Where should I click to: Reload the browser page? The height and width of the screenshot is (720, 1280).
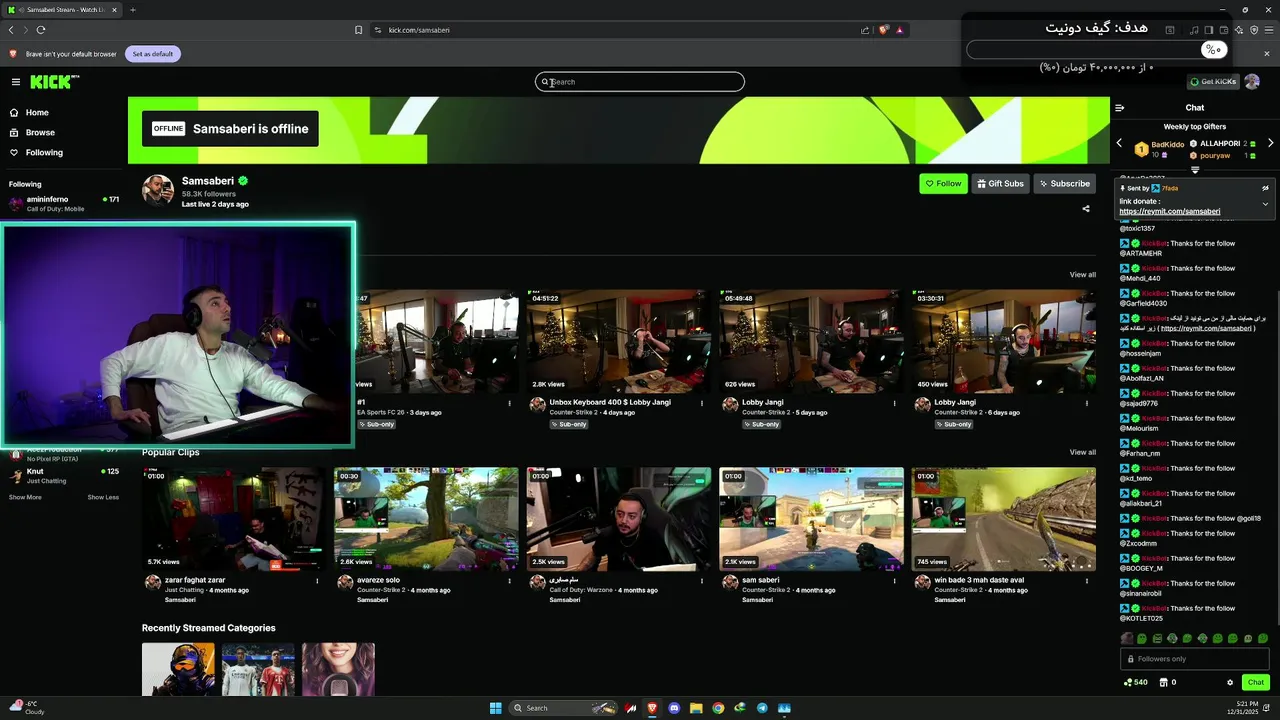(41, 30)
